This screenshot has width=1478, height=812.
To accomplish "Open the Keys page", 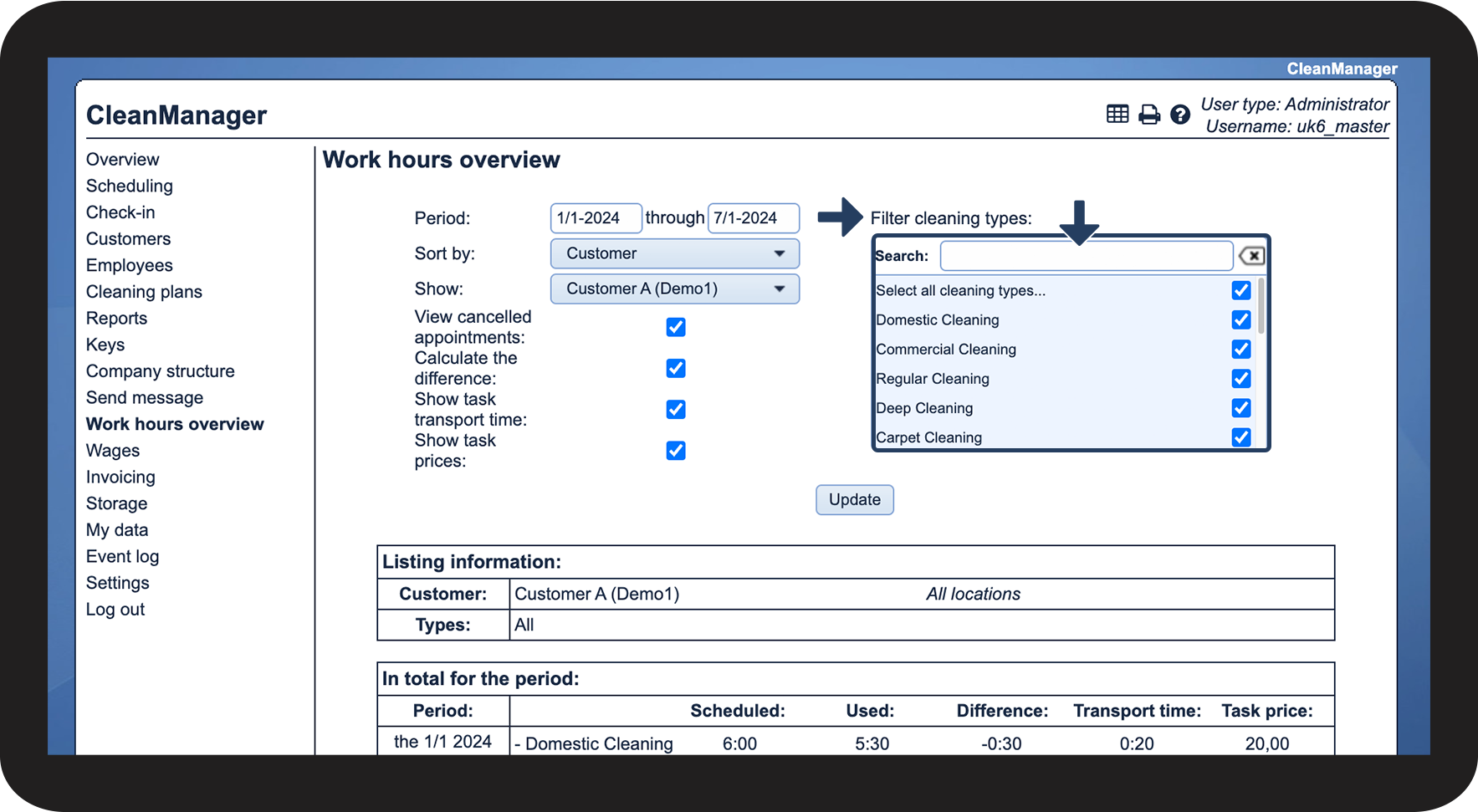I will point(105,345).
